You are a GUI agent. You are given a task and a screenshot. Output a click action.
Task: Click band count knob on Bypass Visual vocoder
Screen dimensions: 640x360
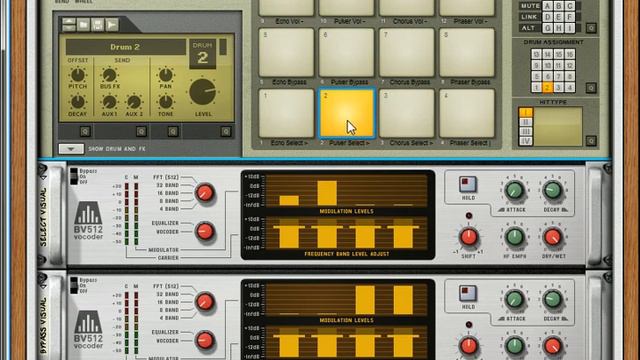[204, 302]
